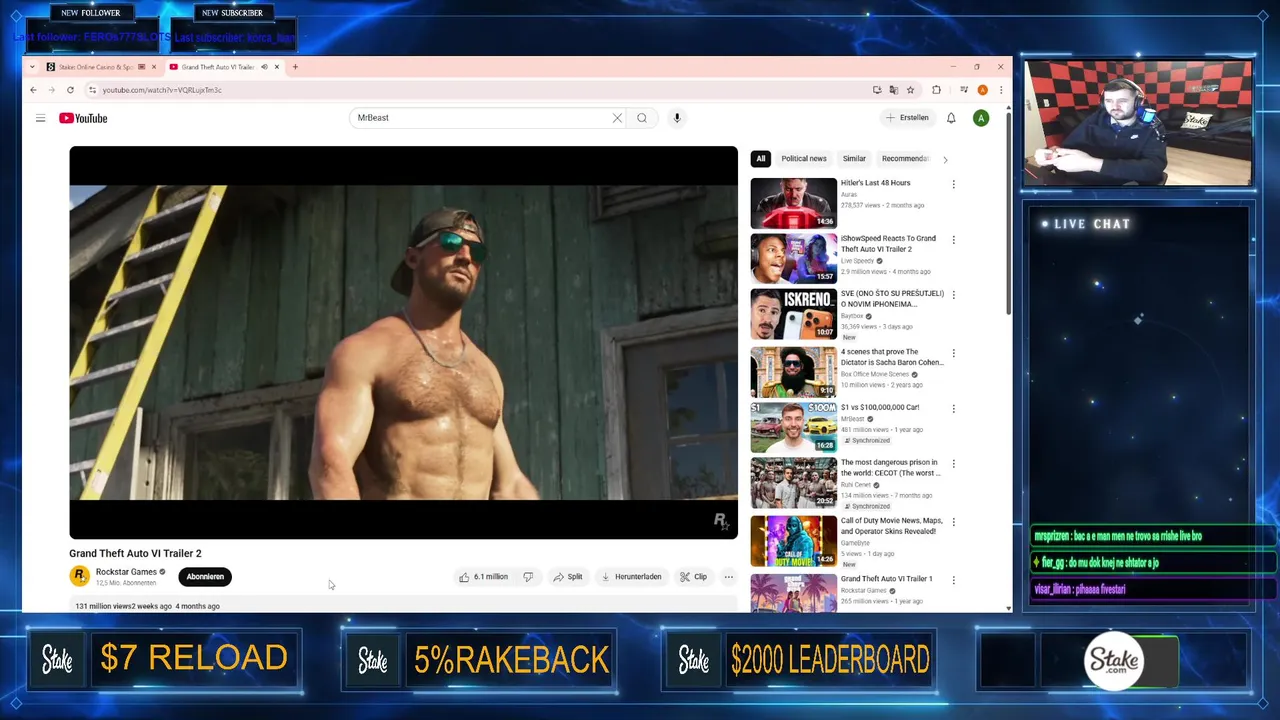Open YouTube notifications bell
1280x720 pixels.
click(951, 118)
